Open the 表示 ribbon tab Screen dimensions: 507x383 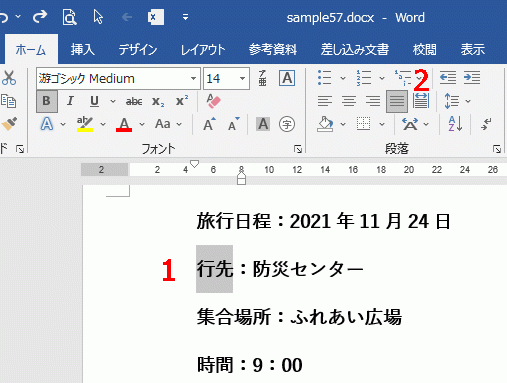[472, 50]
